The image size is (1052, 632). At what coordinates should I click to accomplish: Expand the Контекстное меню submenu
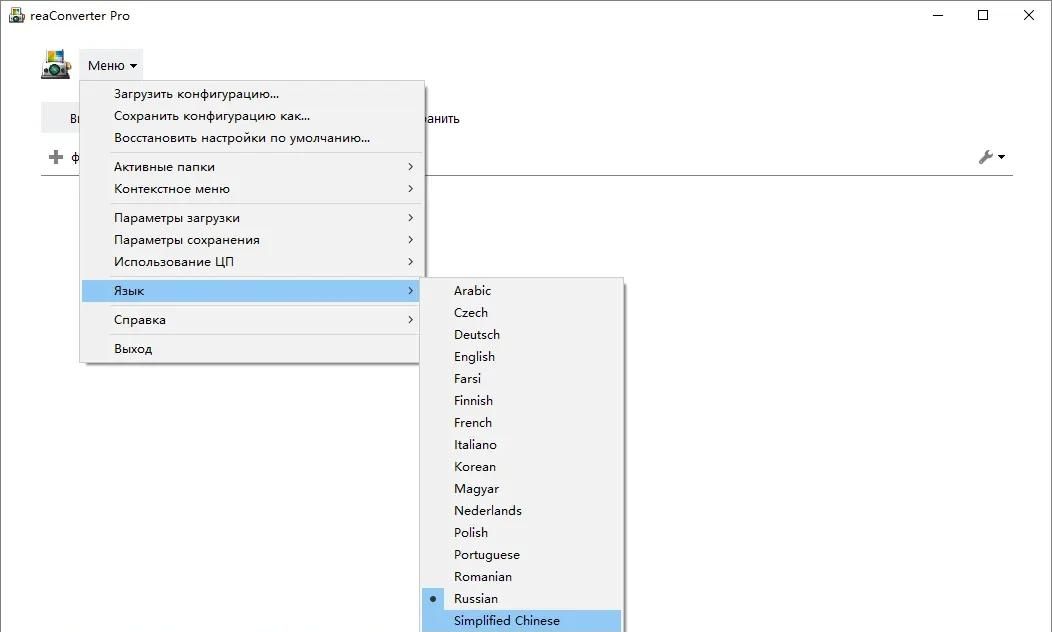[x=252, y=189]
